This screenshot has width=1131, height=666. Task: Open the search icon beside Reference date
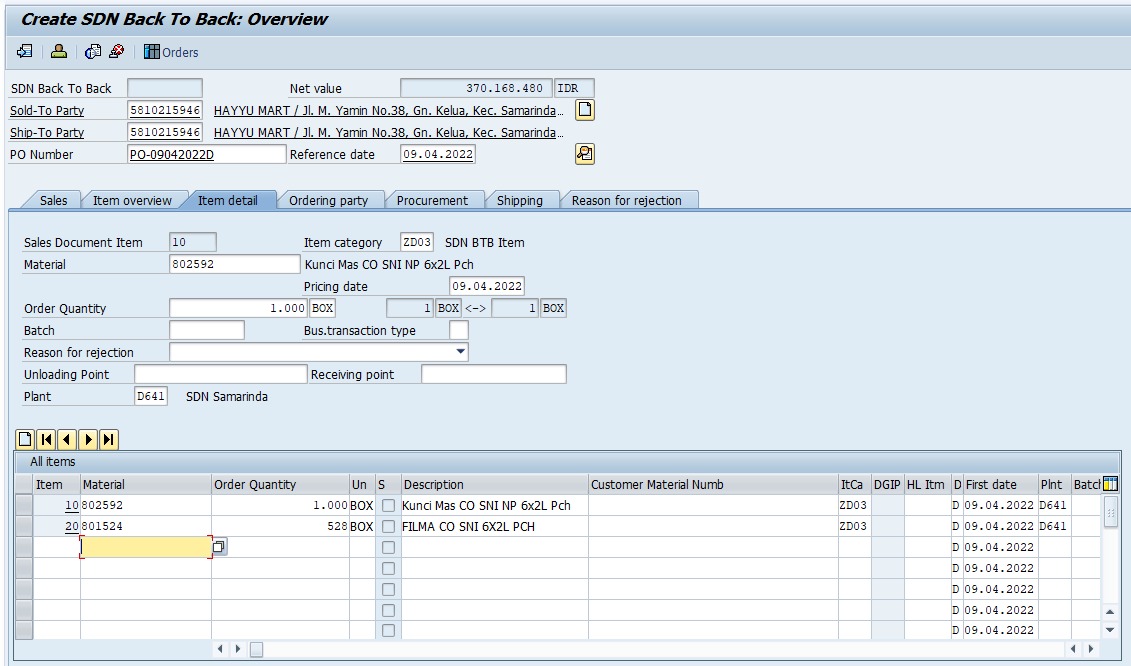click(585, 154)
